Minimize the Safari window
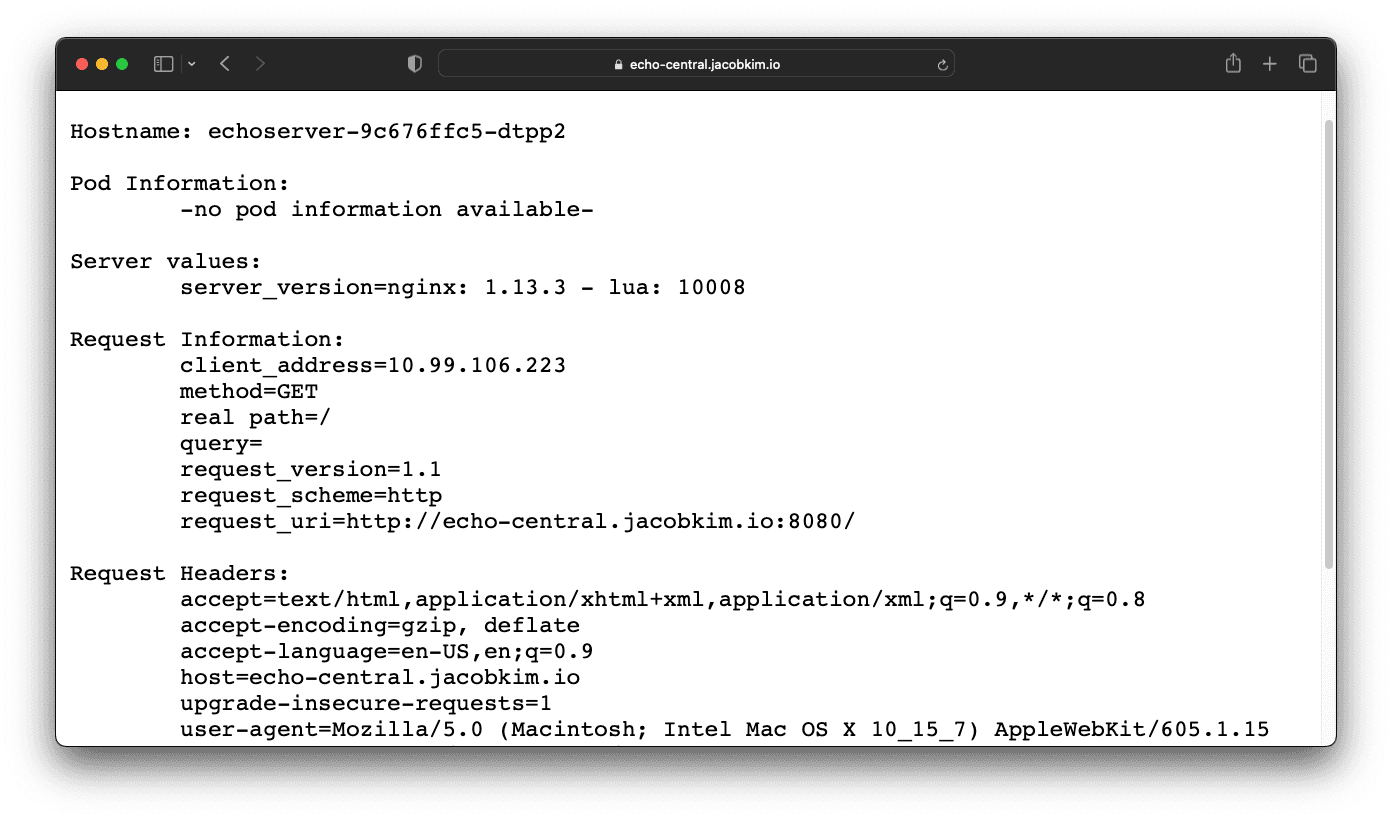1392x820 pixels. (x=101, y=62)
